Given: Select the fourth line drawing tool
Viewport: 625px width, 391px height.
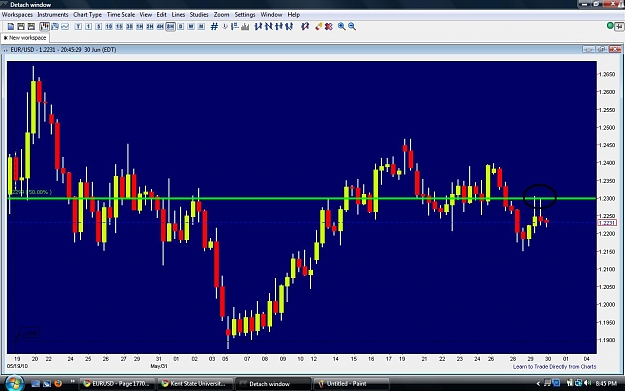Looking at the screenshot, I should pyautogui.click(x=289, y=27).
